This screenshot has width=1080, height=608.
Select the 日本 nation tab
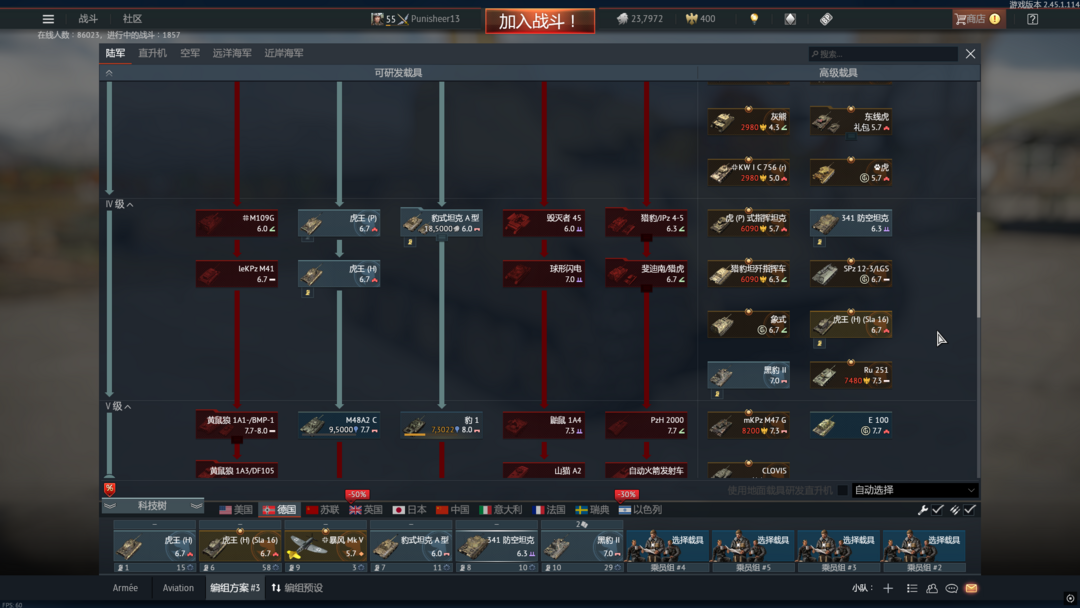point(409,510)
